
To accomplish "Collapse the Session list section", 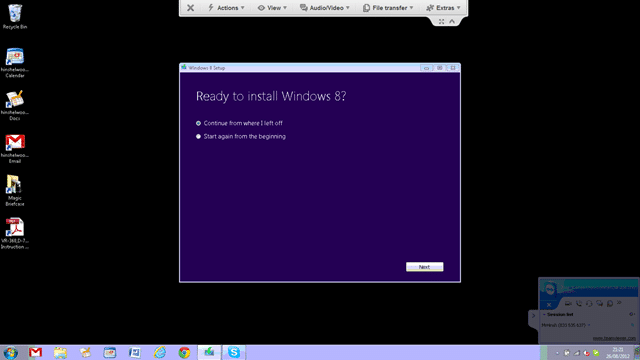I will pos(544,315).
